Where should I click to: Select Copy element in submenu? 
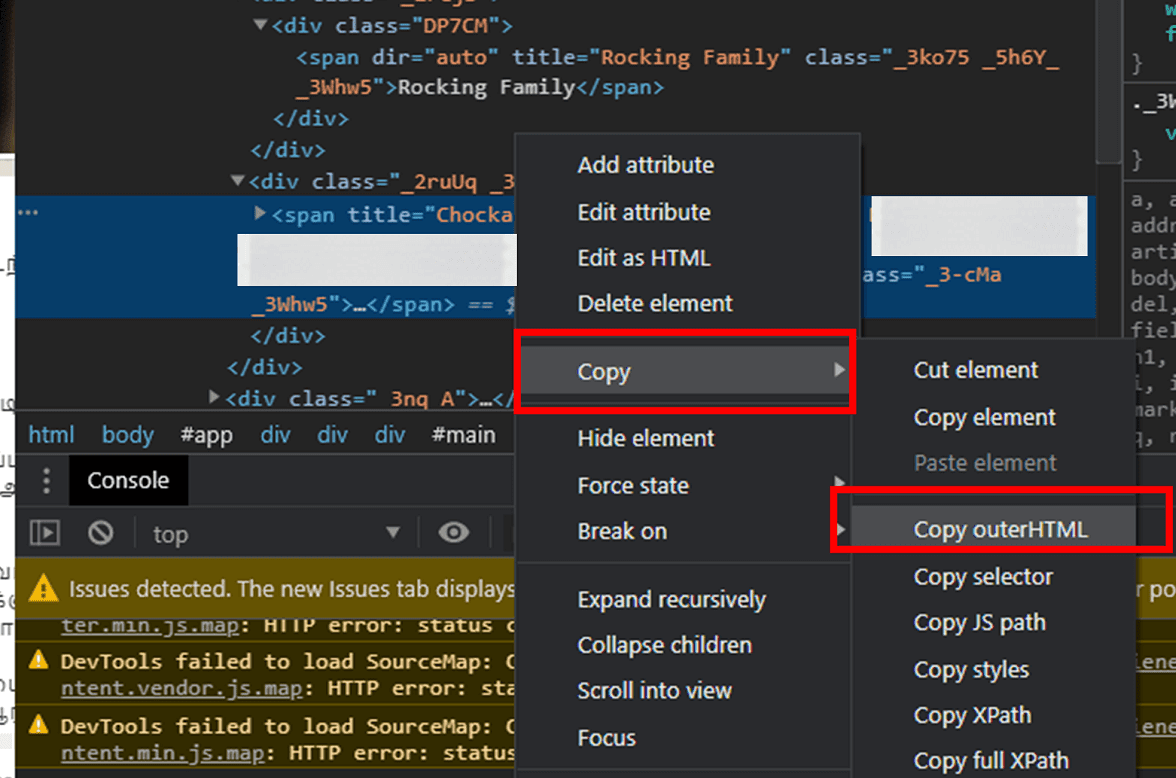(x=984, y=417)
